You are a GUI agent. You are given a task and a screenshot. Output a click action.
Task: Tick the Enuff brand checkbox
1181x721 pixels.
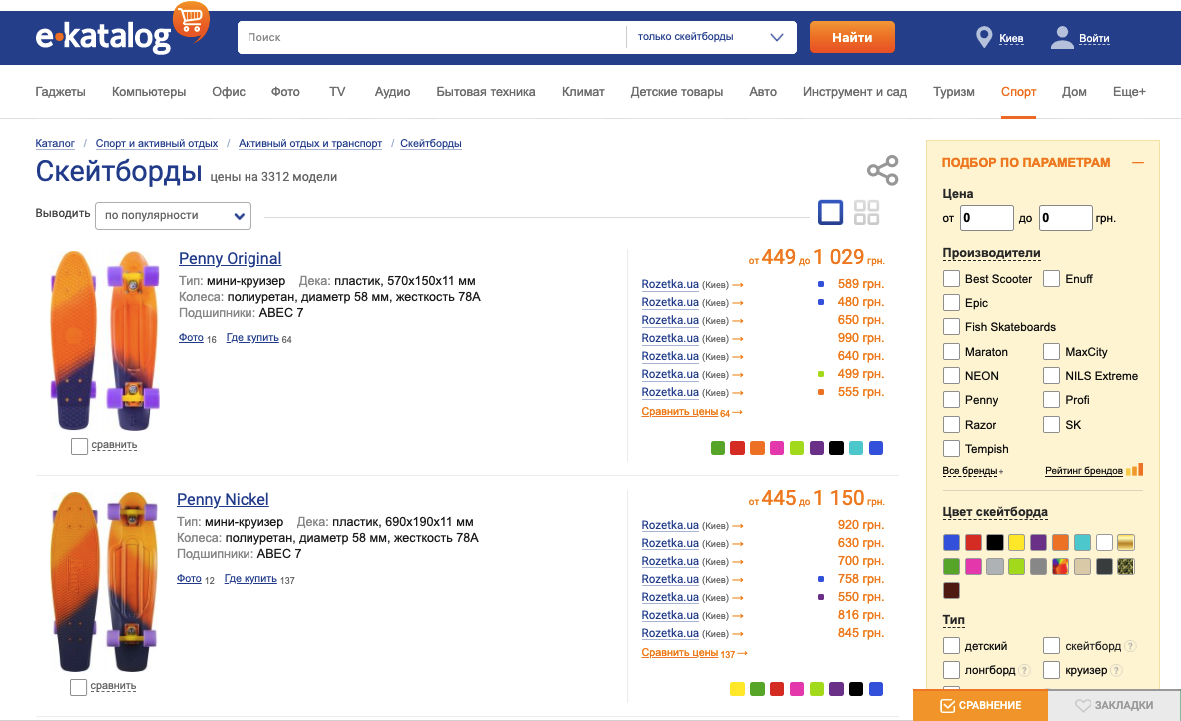(1051, 279)
